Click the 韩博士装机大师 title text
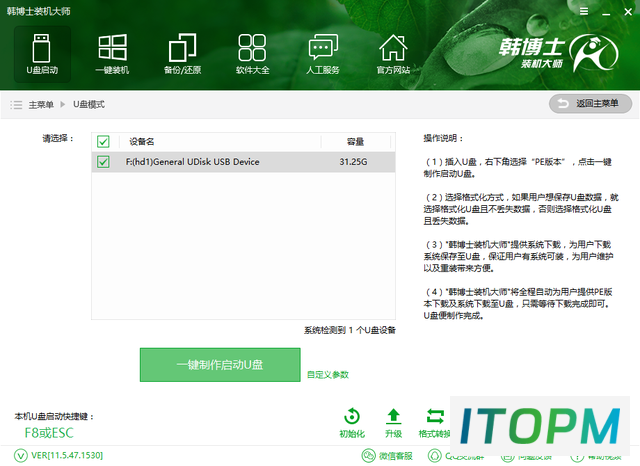The image size is (640, 466). tap(38, 11)
